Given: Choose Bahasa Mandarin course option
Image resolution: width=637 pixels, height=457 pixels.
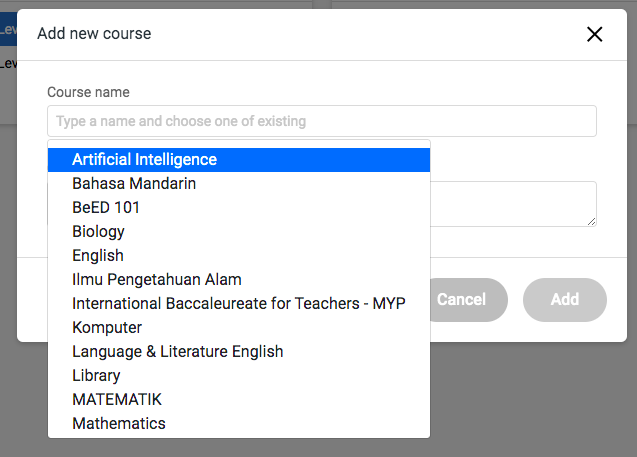Looking at the screenshot, I should tap(239, 184).
